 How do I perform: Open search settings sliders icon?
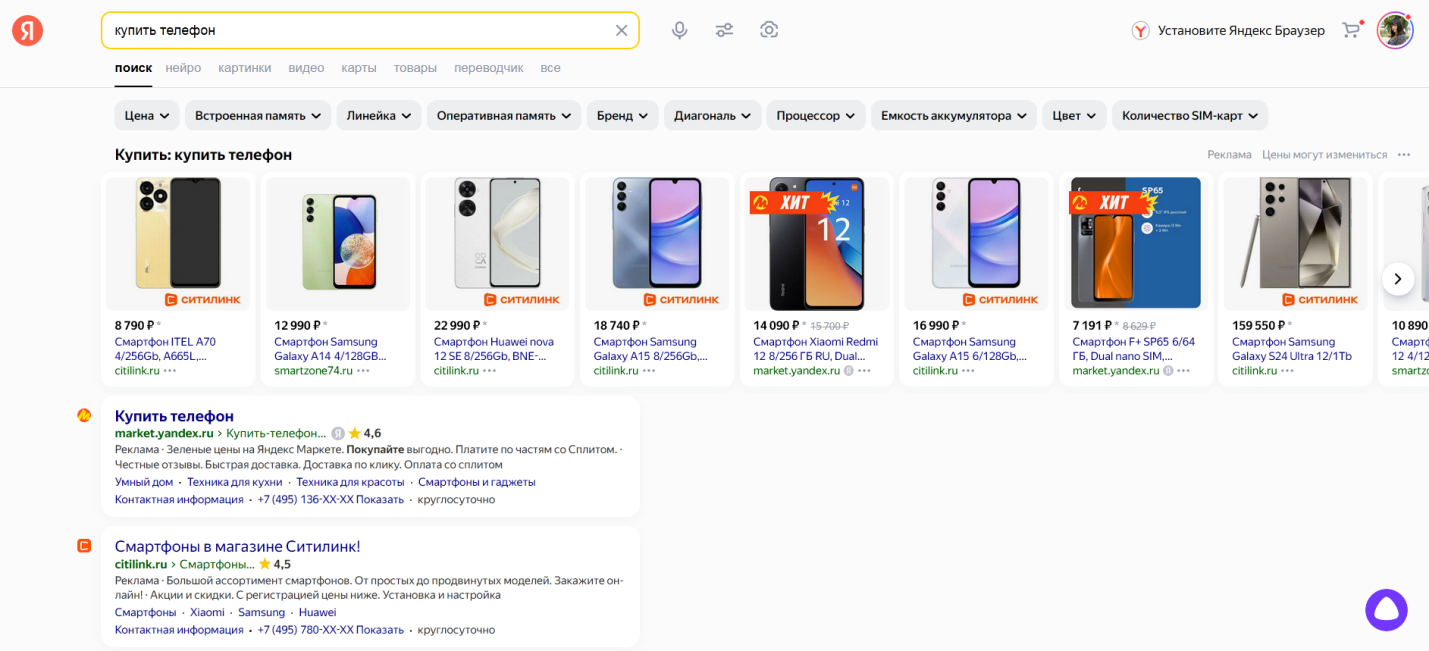click(724, 30)
